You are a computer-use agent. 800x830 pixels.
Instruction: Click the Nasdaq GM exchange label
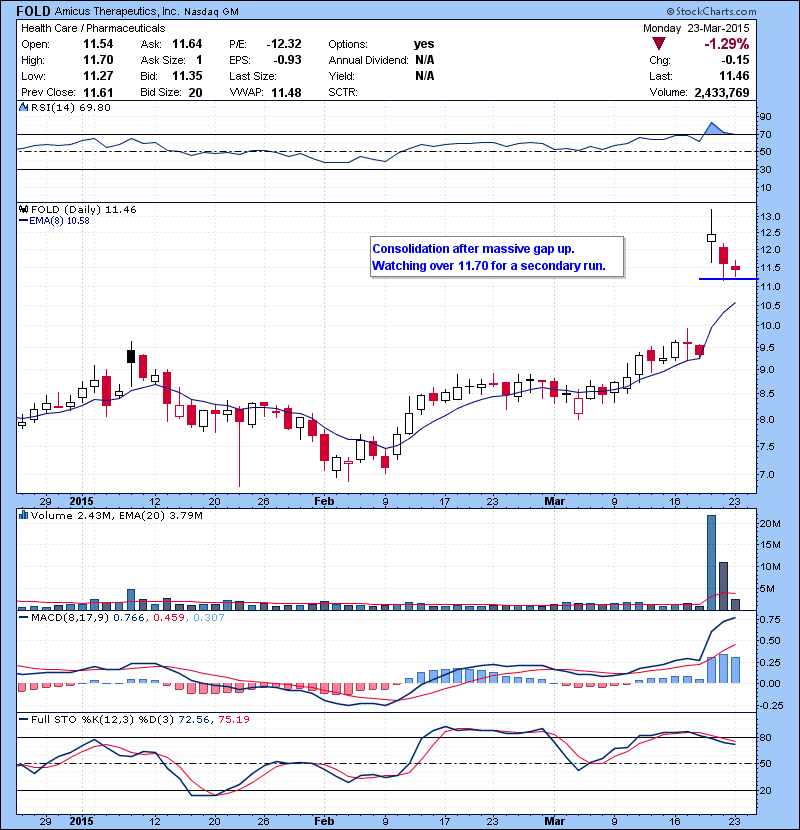pyautogui.click(x=211, y=12)
